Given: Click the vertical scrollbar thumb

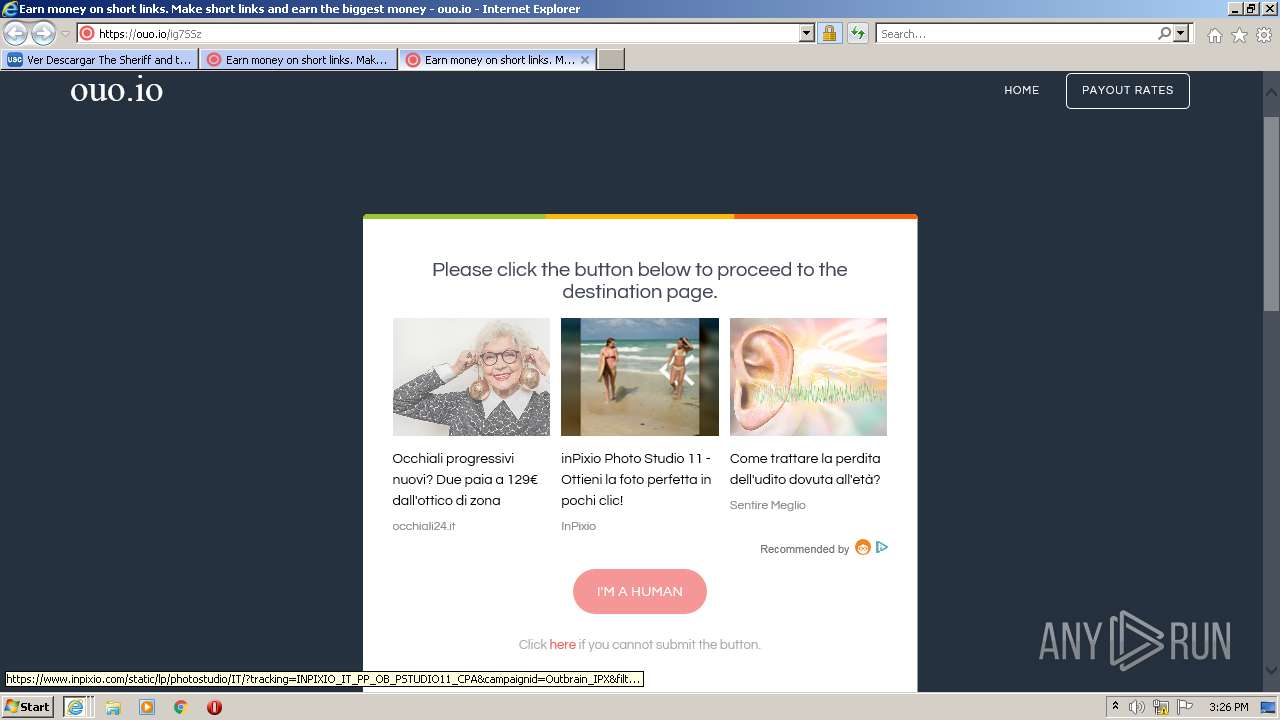Looking at the screenshot, I should click(1271, 215).
